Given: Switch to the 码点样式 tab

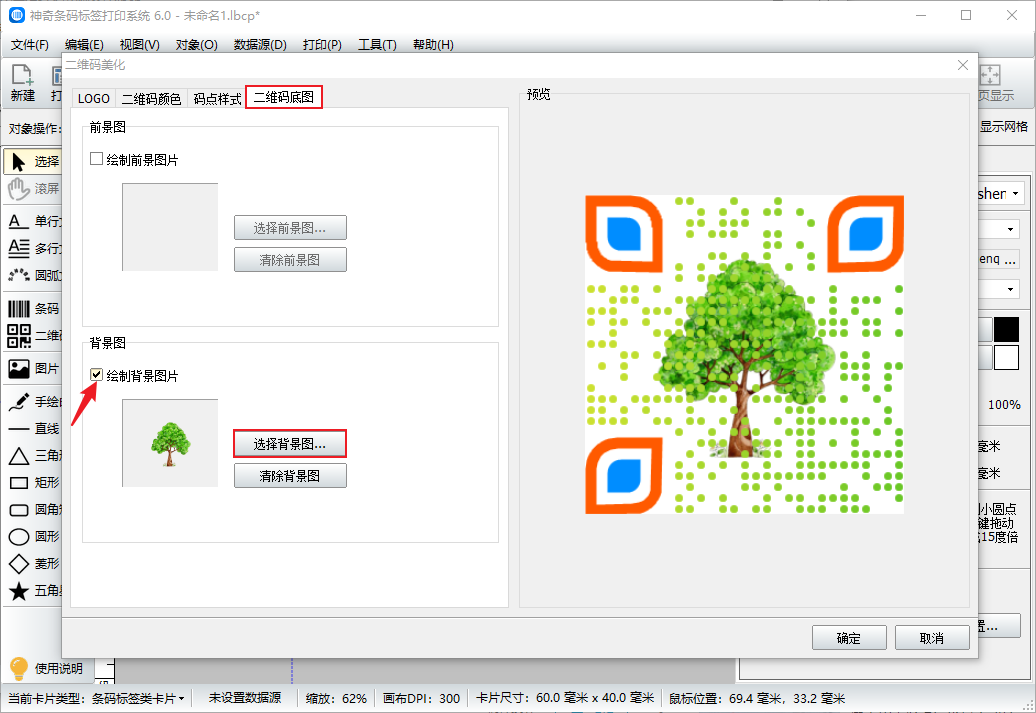Looking at the screenshot, I should pos(217,98).
